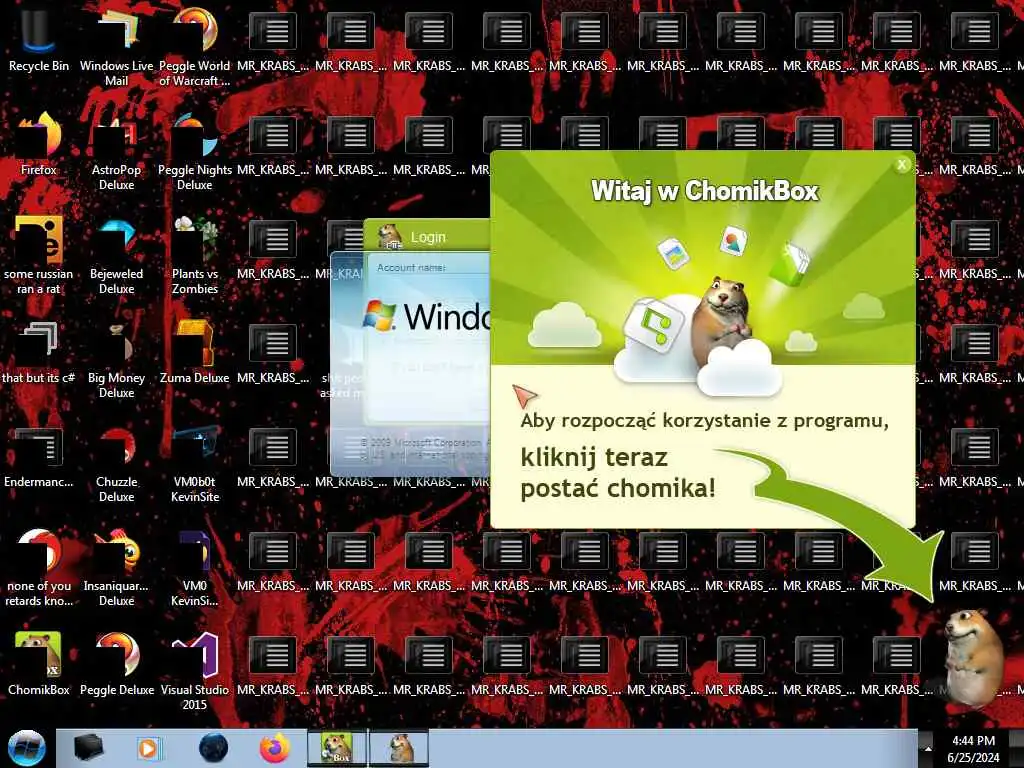
Task: Open the black folder taskbar icon
Action: click(89, 748)
